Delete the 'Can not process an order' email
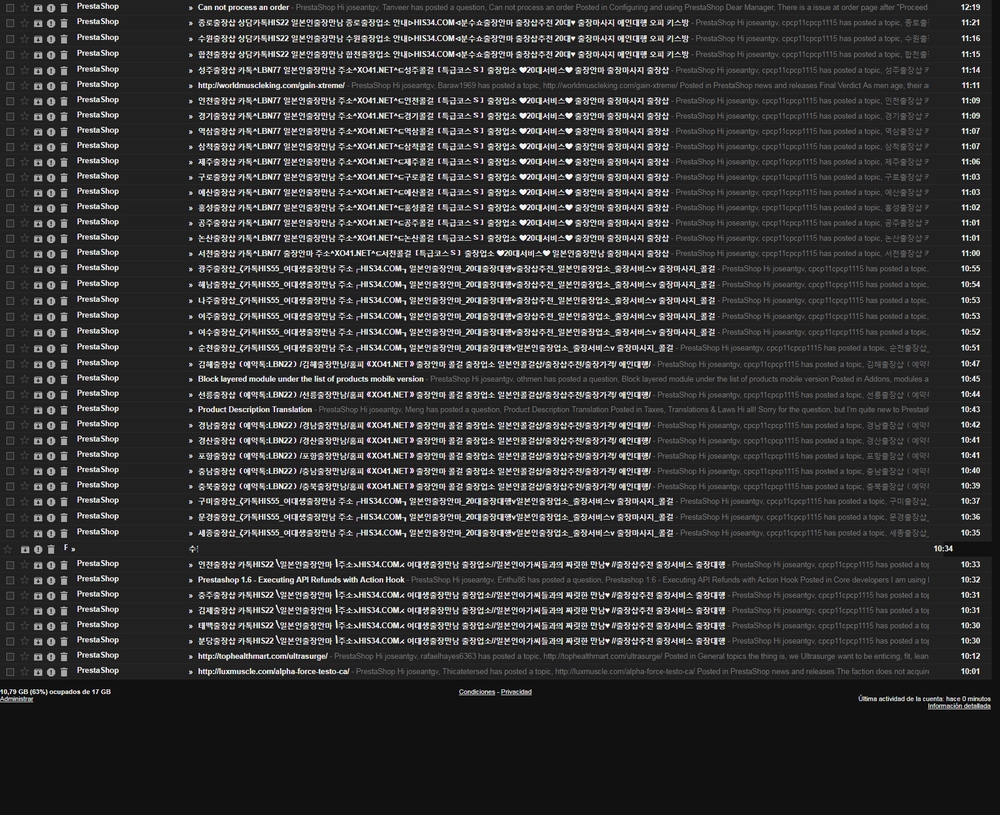Screen dimensions: 1000x815 (64, 8)
